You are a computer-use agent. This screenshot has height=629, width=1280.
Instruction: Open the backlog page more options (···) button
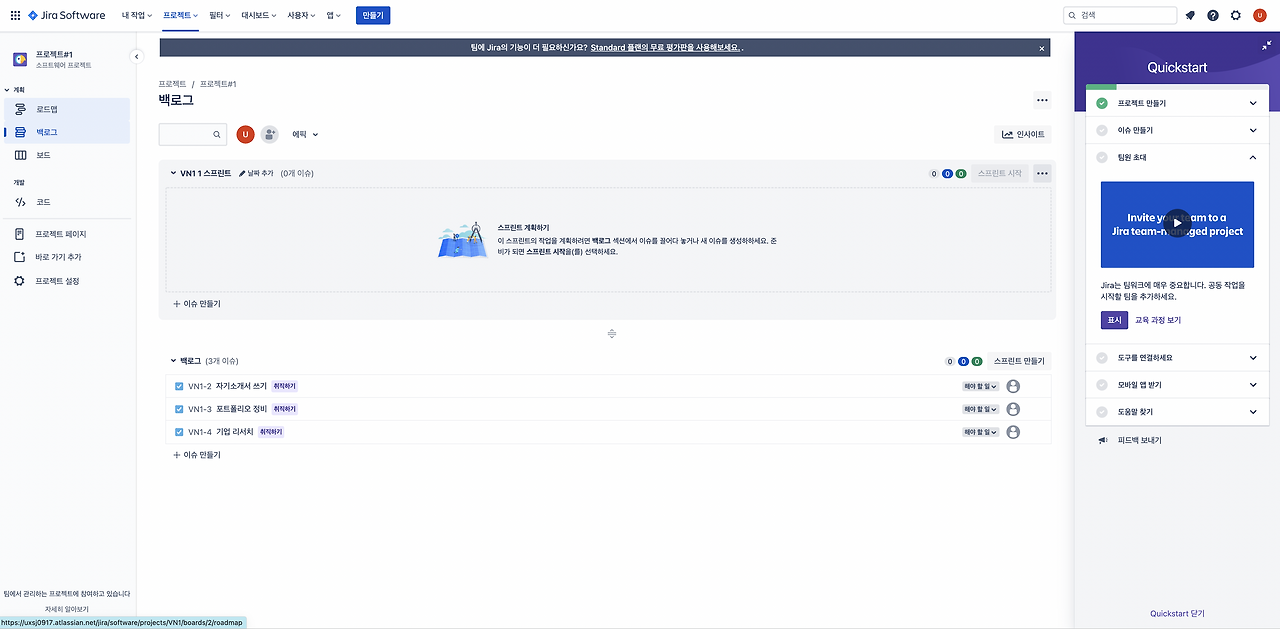click(x=1042, y=100)
